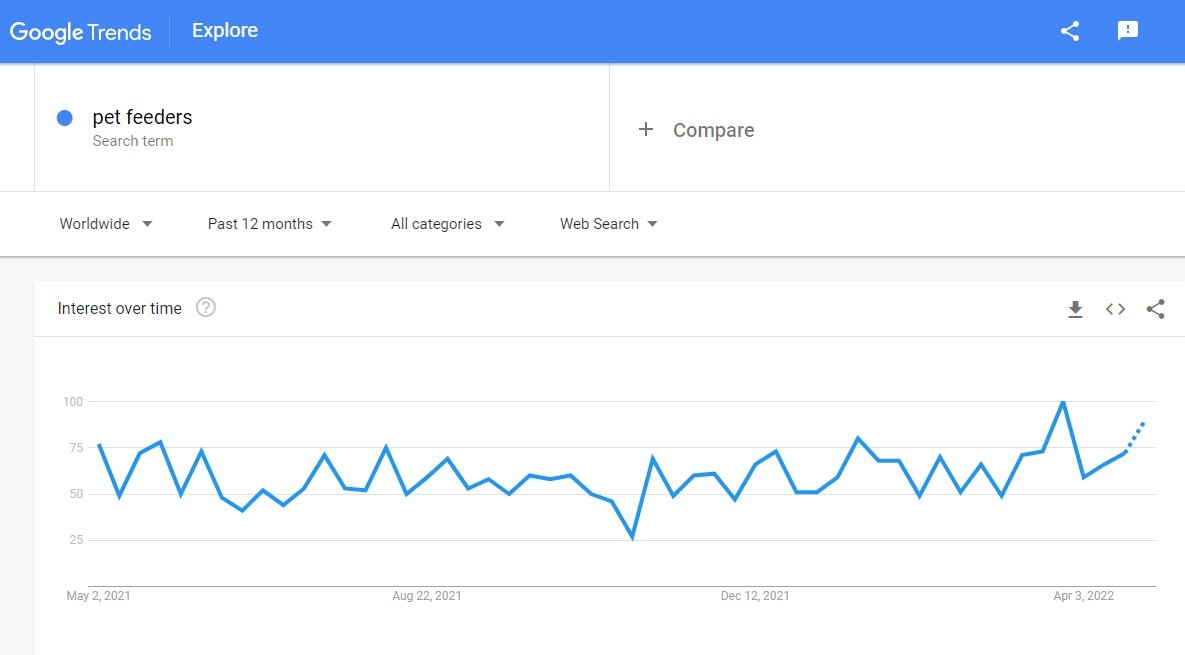Open the send feedback icon in the header
This screenshot has width=1185, height=655.
[1128, 30]
